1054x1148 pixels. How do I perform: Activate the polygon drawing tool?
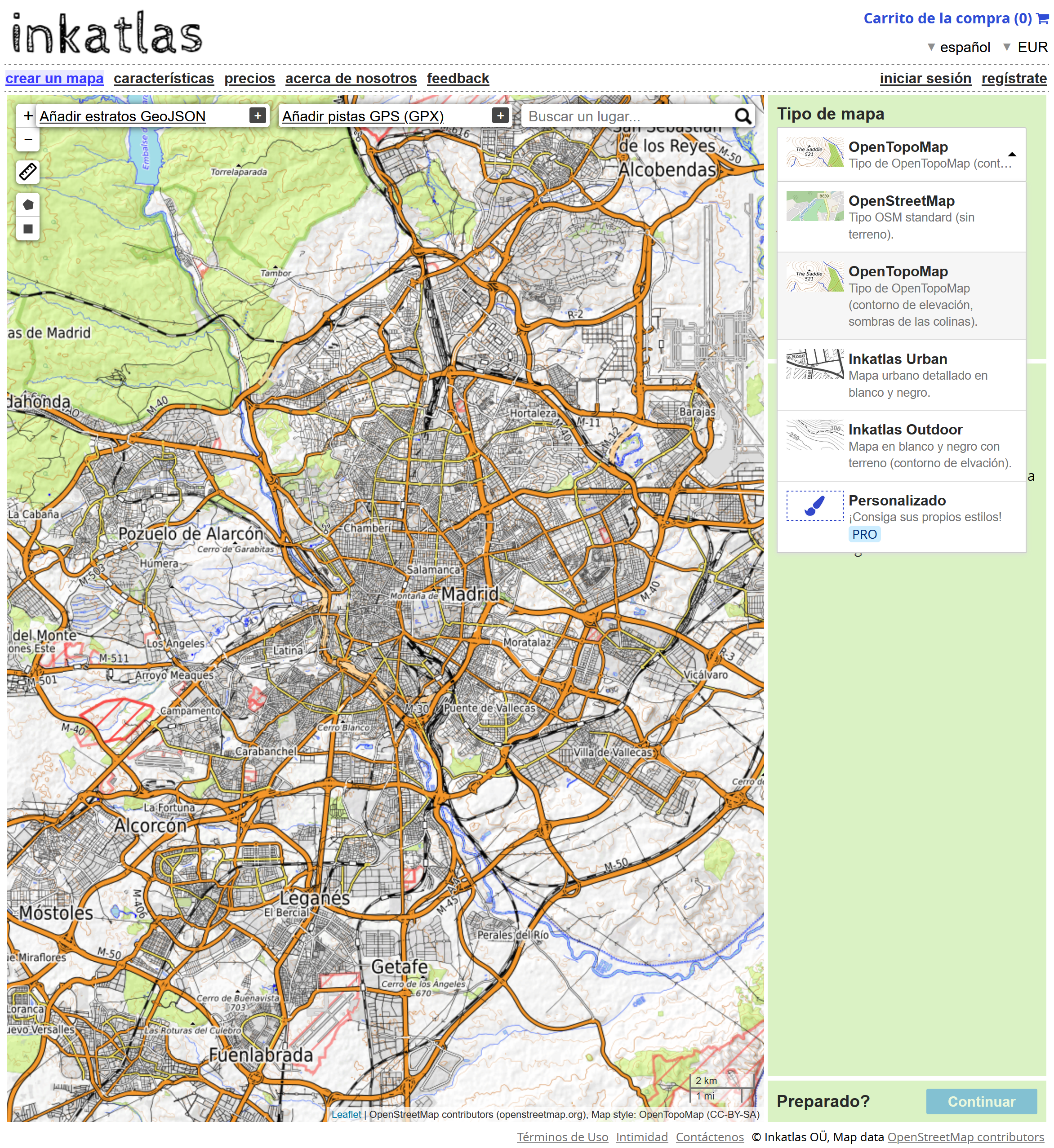pyautogui.click(x=27, y=204)
